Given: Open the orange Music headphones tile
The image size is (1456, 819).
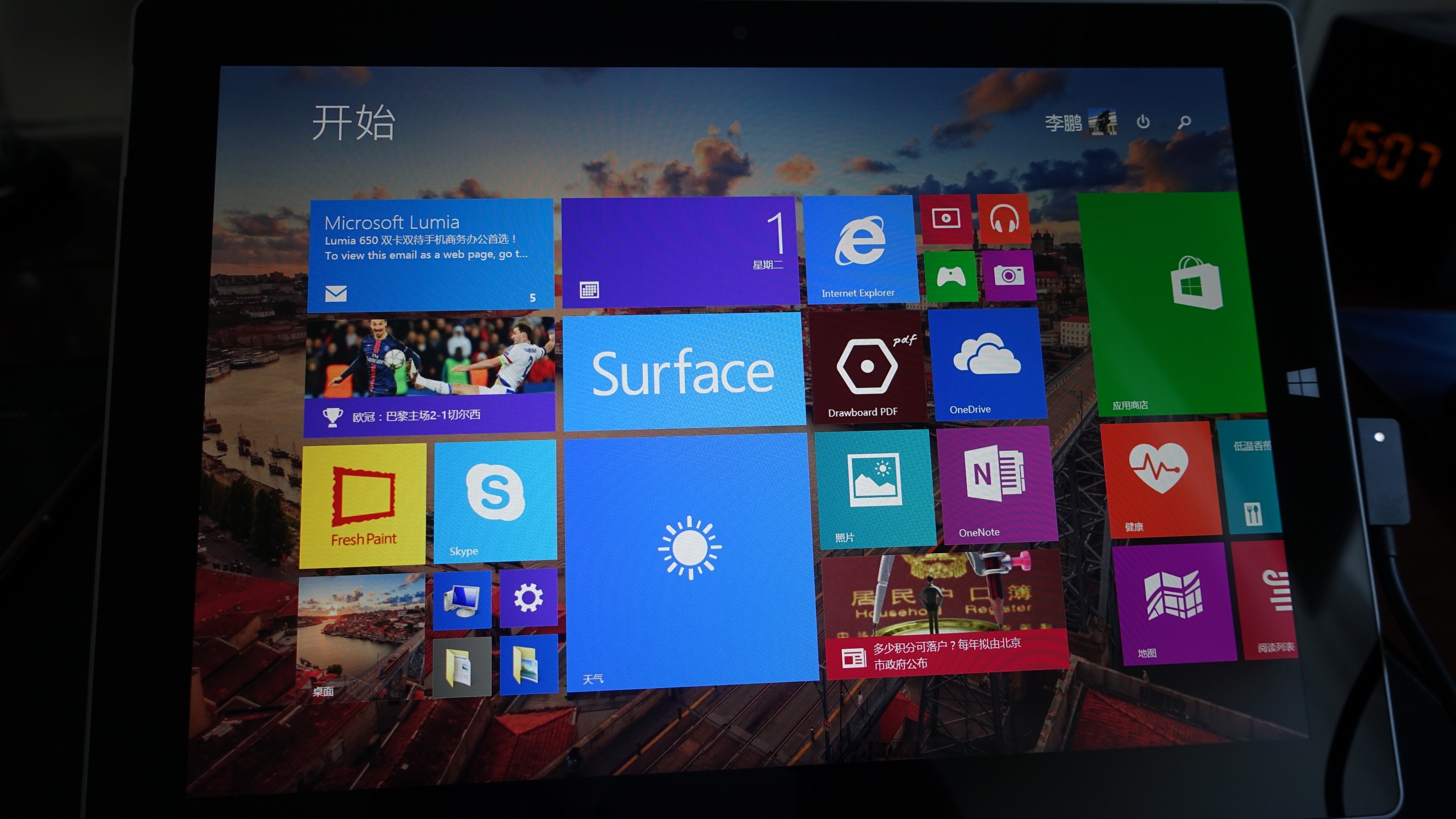Looking at the screenshot, I should [1004, 219].
